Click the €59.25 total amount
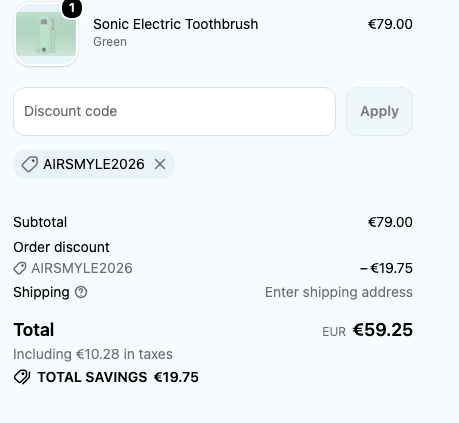Screen dimensions: 459x423 pyautogui.click(x=383, y=330)
